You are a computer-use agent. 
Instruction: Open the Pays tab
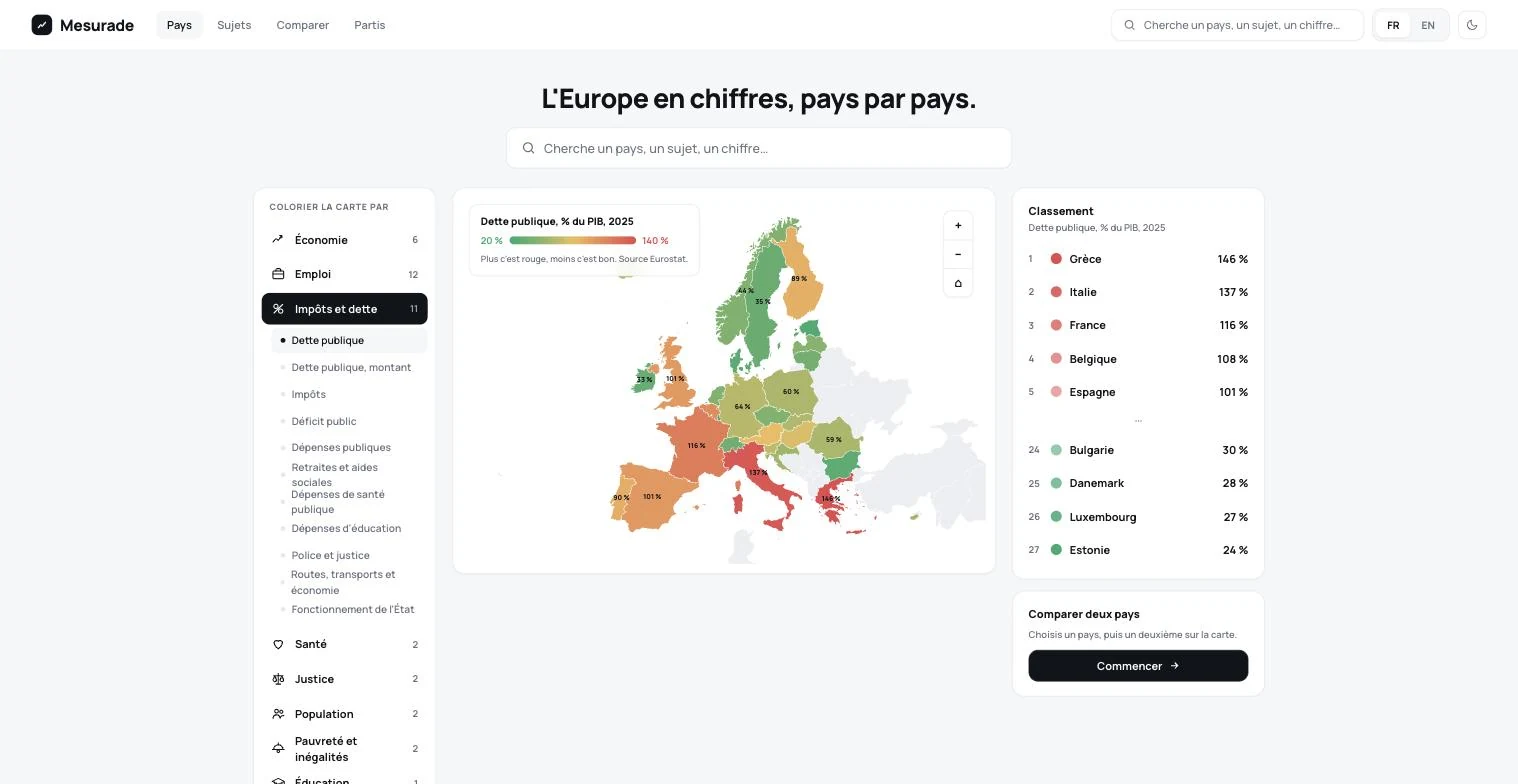179,25
